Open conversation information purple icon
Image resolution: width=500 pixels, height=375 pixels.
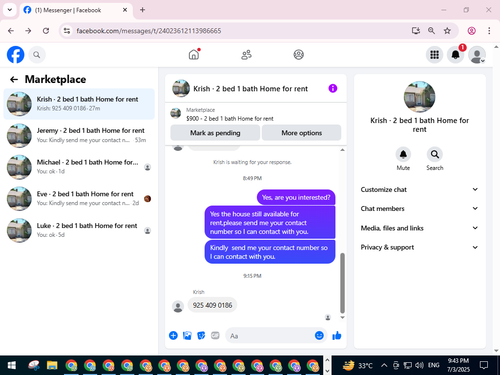click(x=332, y=88)
